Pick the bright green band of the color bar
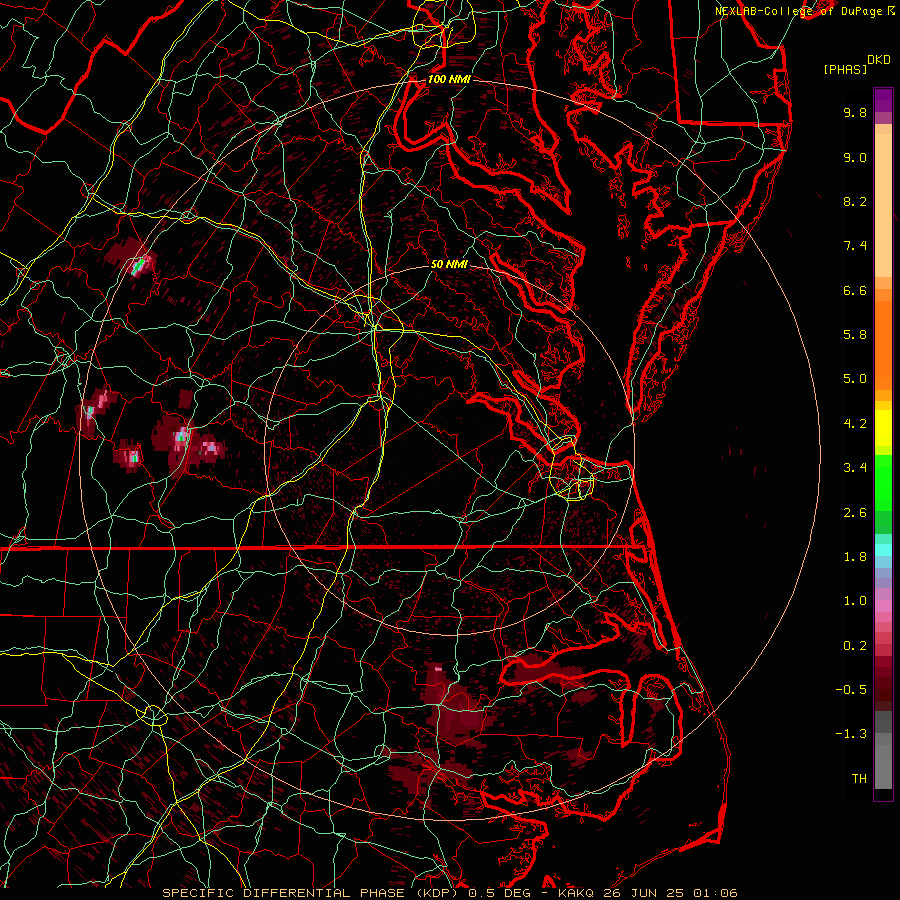Screen dimensions: 900x900 click(883, 483)
